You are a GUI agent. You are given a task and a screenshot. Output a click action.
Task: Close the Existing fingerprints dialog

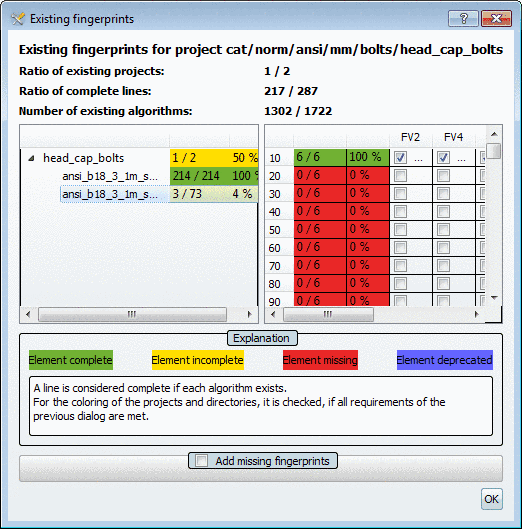click(496, 19)
